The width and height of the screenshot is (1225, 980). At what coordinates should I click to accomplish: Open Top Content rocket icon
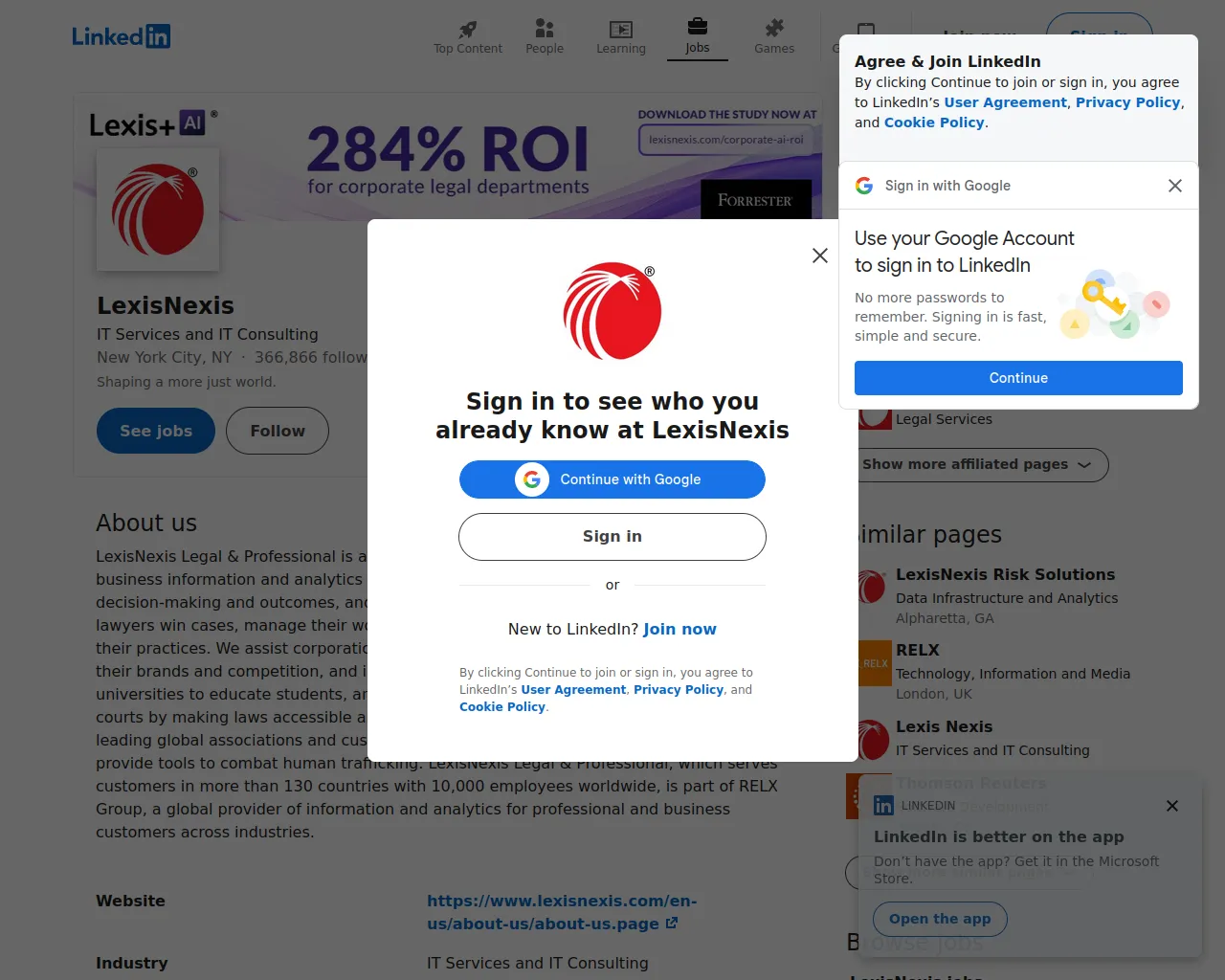coord(468,29)
